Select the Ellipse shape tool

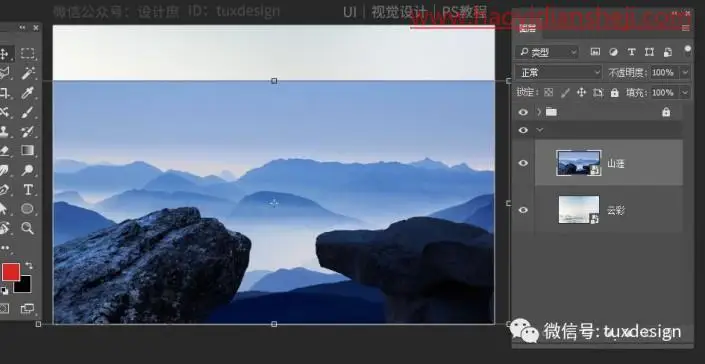click(x=28, y=209)
